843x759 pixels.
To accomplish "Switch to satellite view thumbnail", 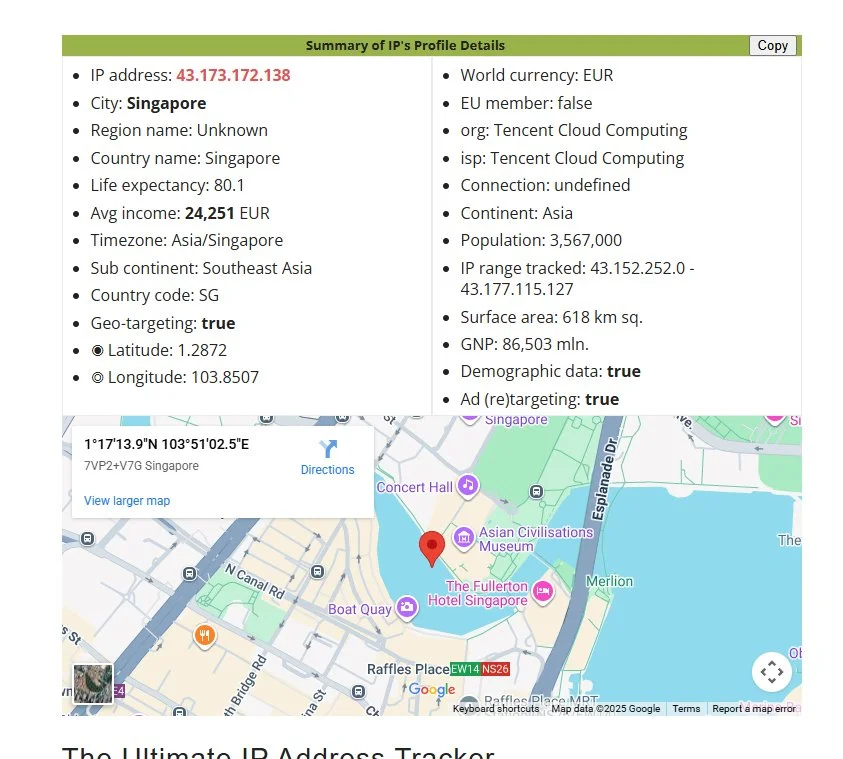I will point(93,683).
